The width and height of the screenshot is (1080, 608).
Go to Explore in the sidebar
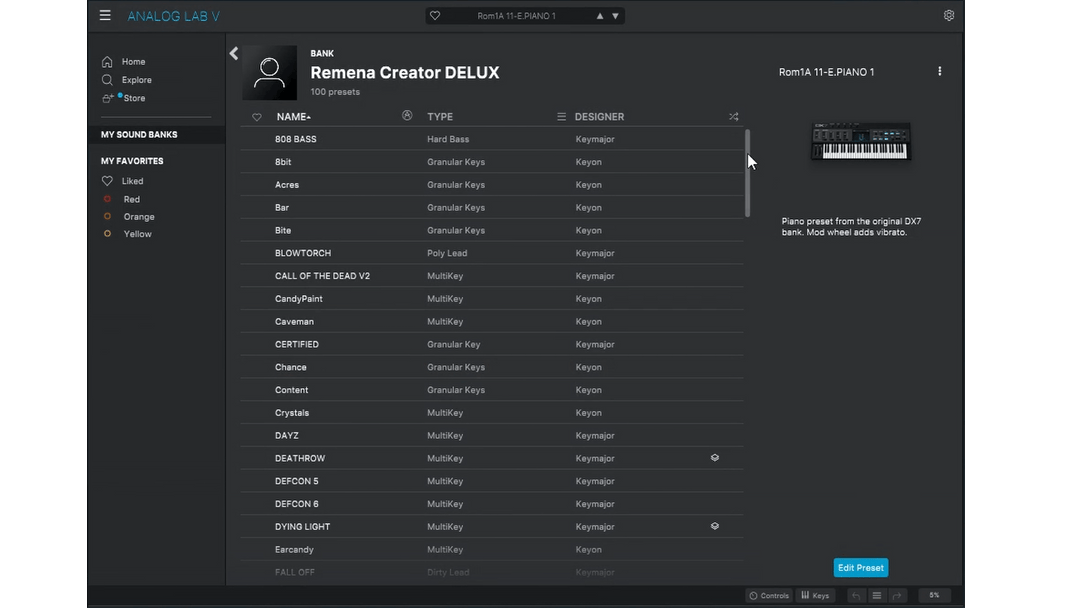pyautogui.click(x=136, y=80)
